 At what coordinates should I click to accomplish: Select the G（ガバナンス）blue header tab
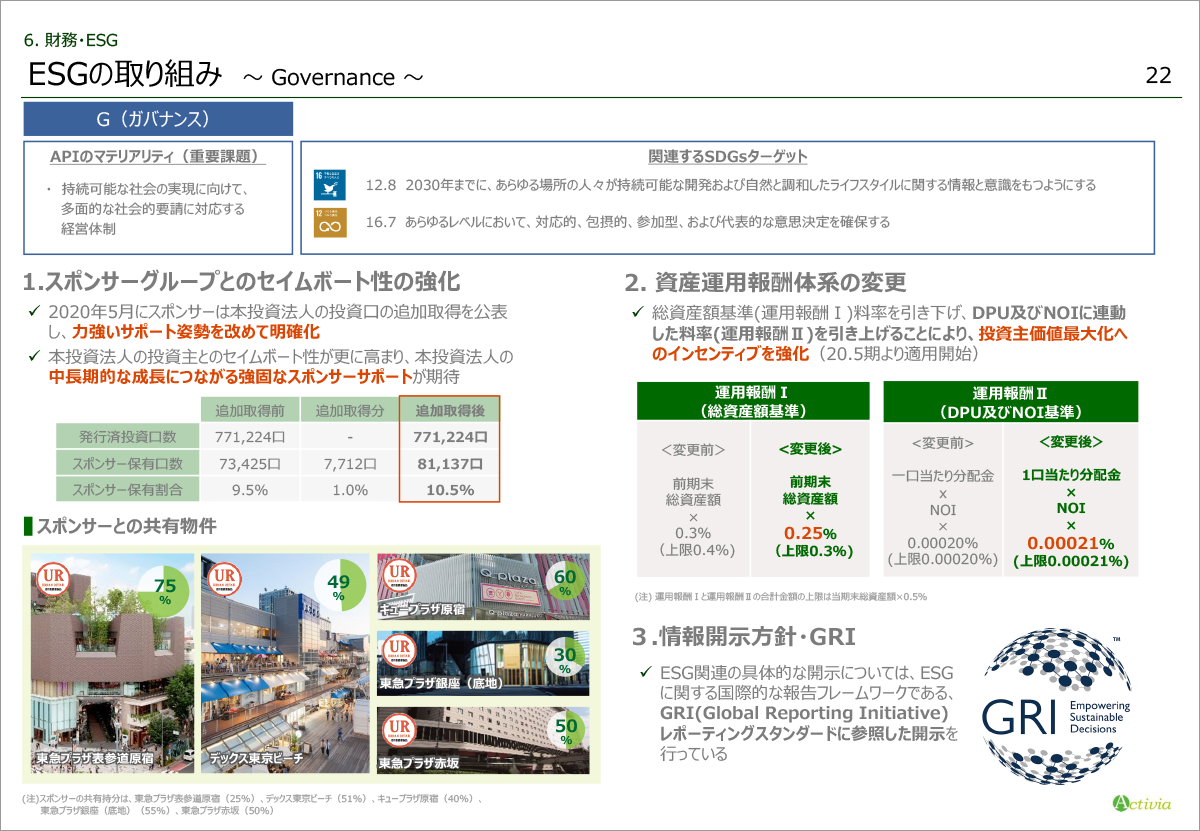[x=158, y=119]
